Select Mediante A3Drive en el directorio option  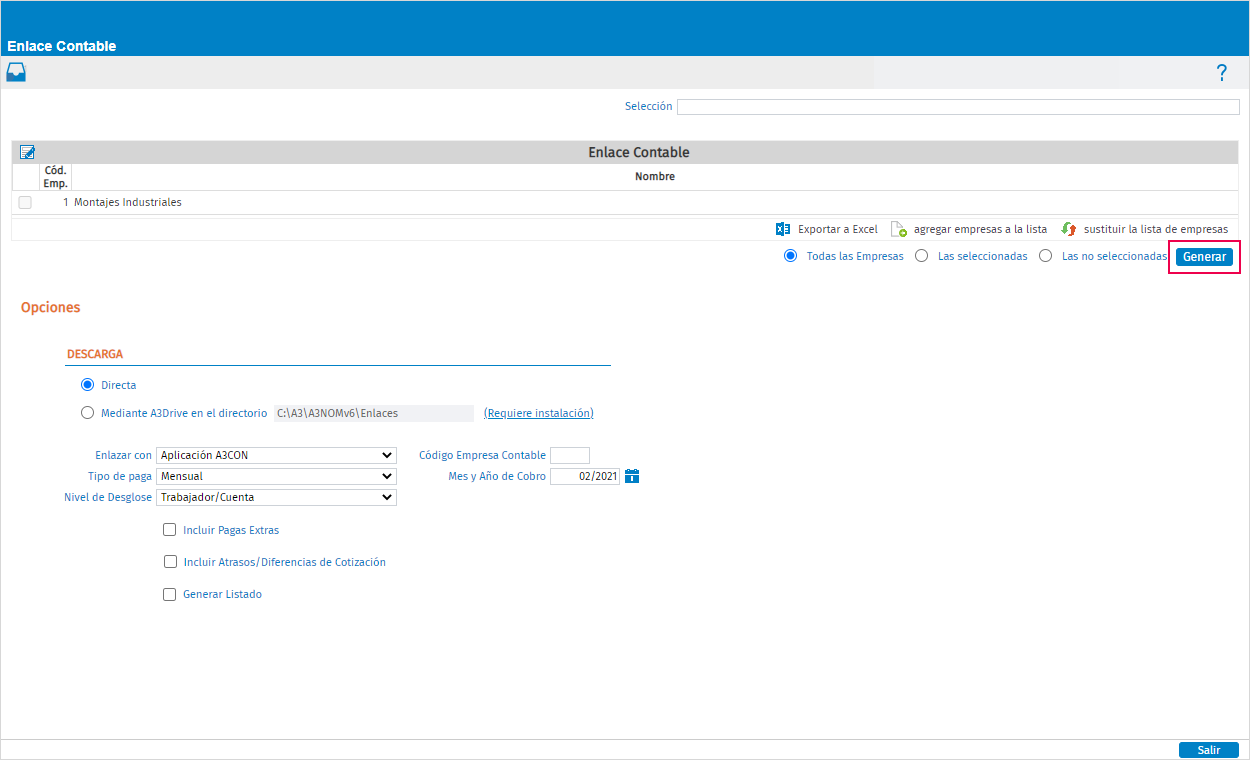[x=87, y=413]
